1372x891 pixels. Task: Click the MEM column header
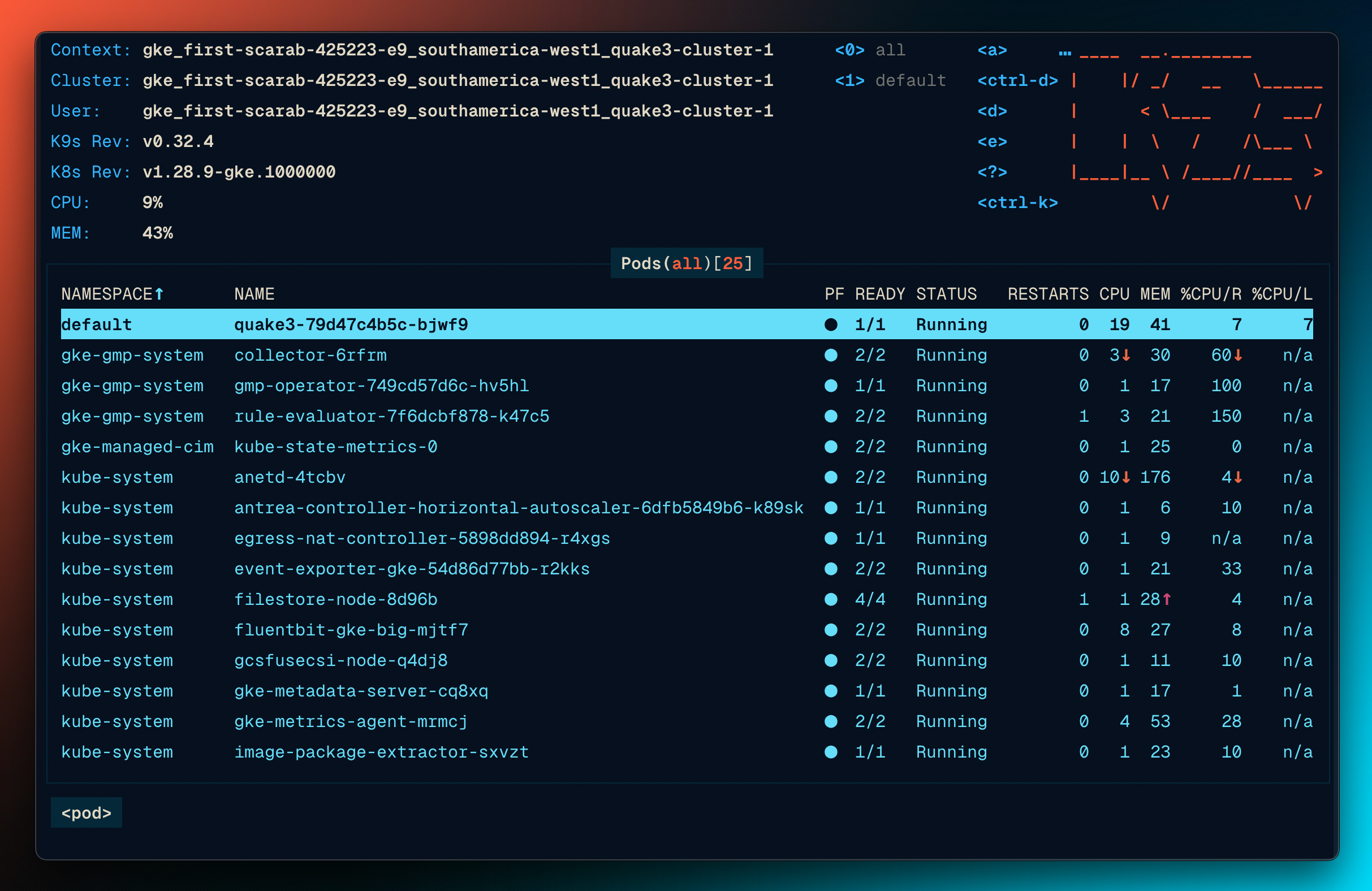1155,294
